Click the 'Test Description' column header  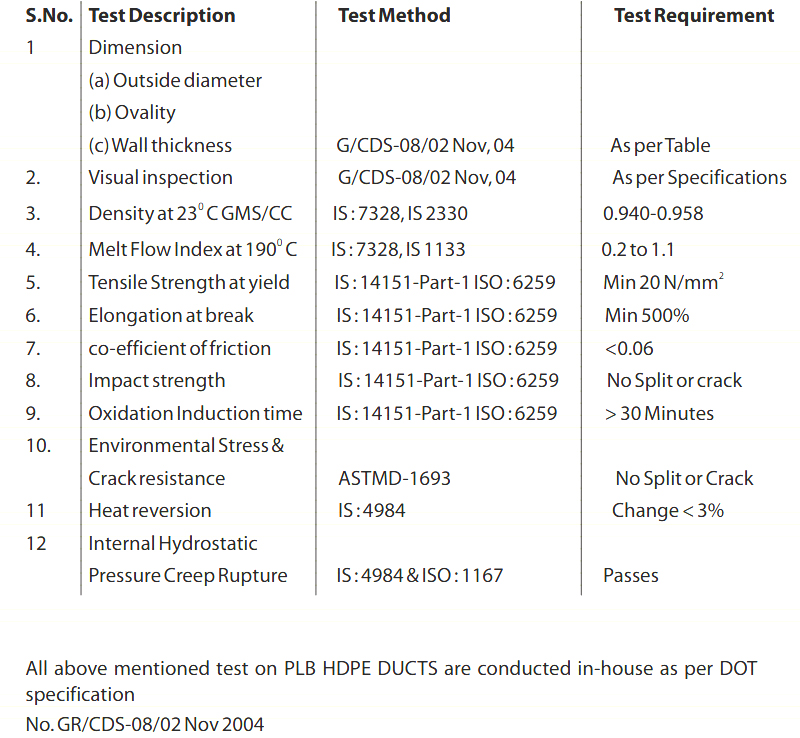(x=162, y=16)
